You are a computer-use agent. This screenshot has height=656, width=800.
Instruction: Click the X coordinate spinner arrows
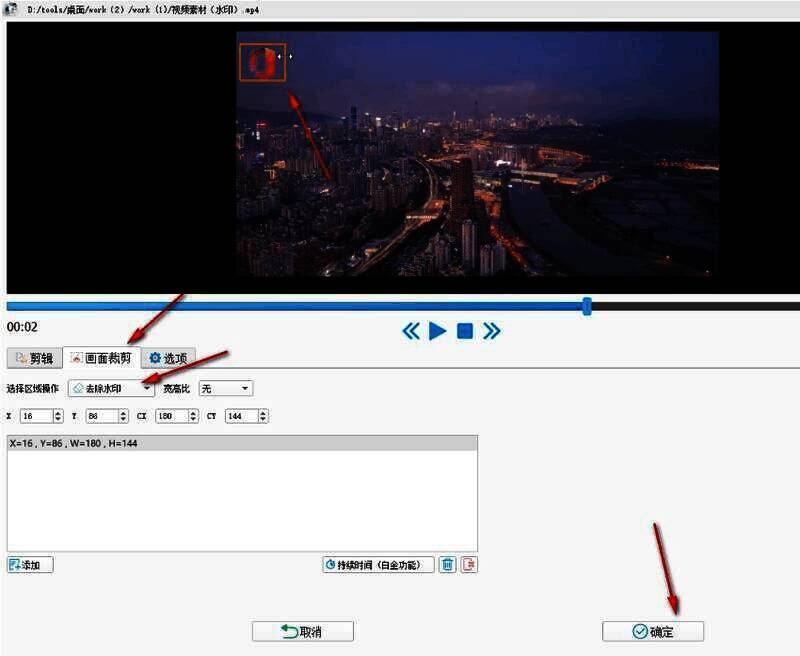pos(58,416)
